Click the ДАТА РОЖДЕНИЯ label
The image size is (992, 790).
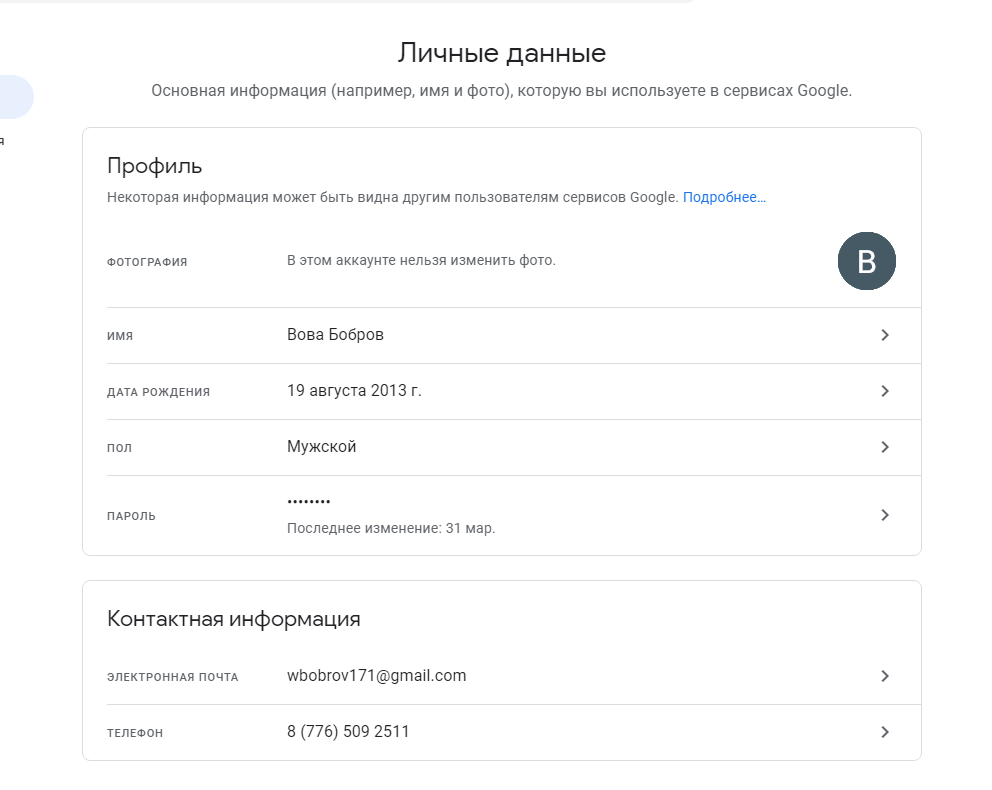[158, 392]
